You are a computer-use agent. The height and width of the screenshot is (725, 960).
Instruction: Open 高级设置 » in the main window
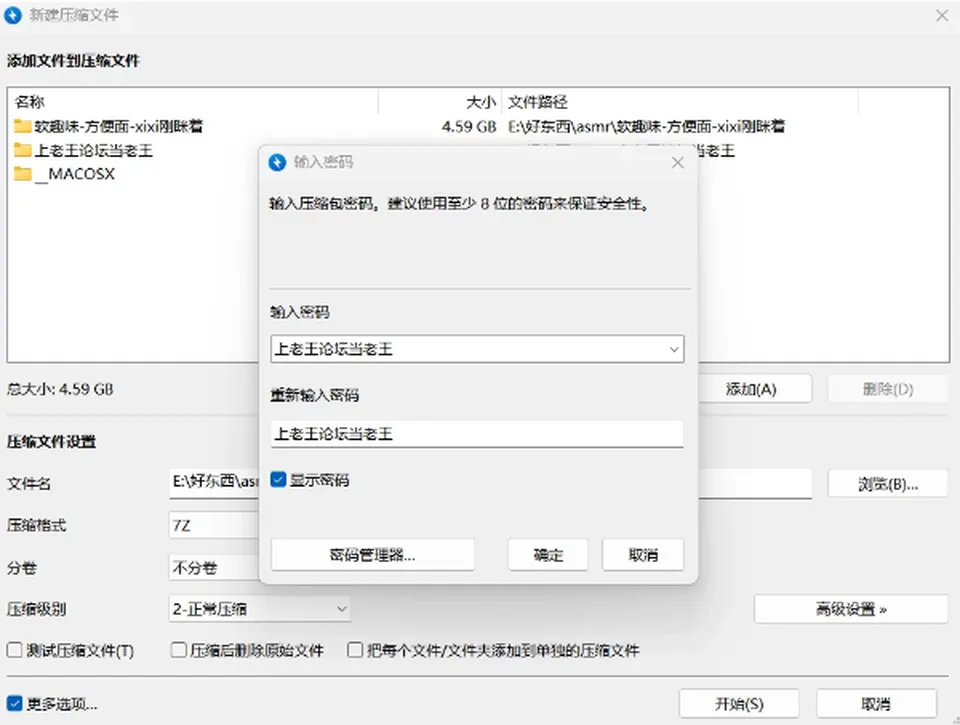(851, 609)
